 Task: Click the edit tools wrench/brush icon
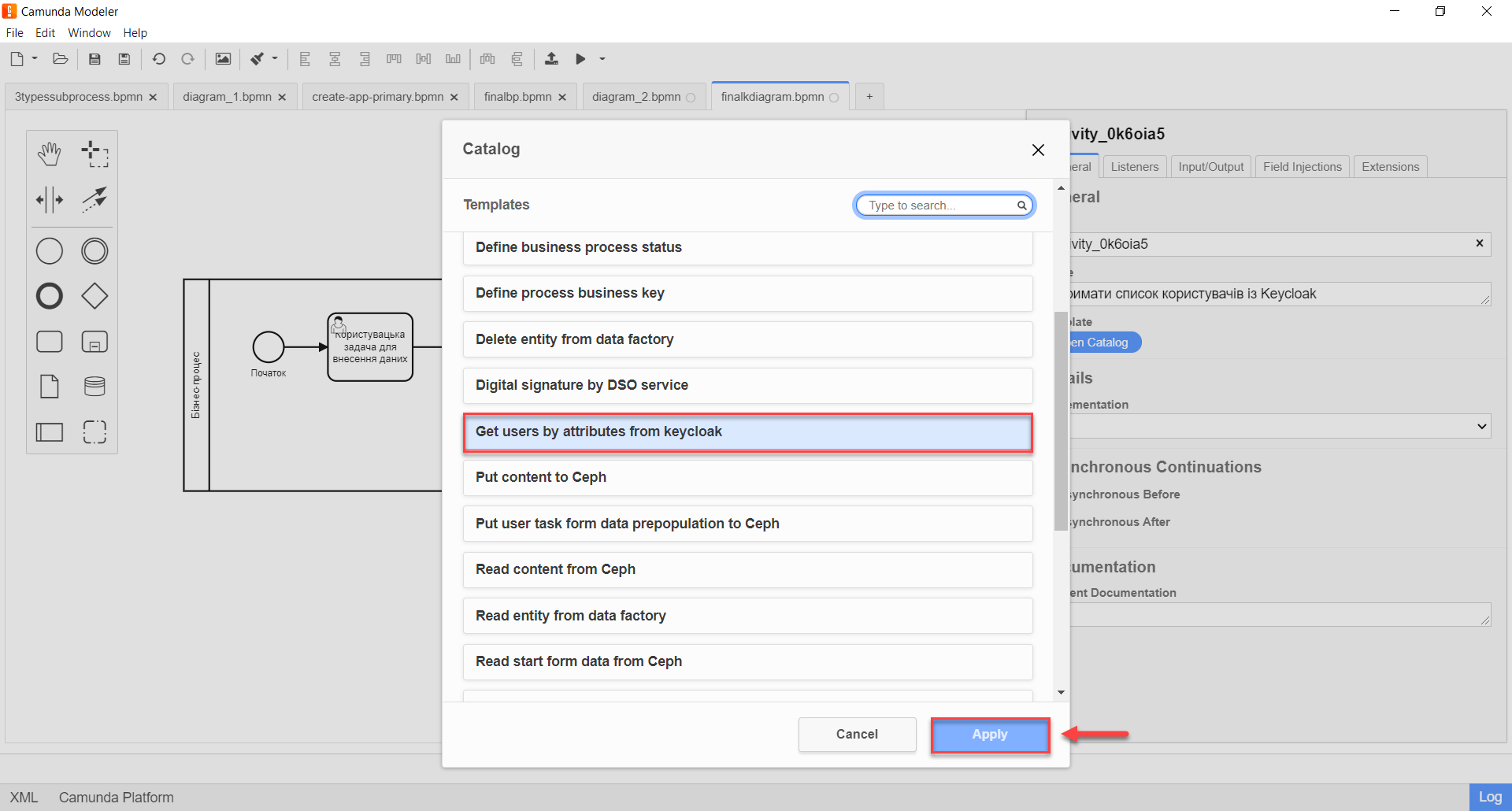click(257, 59)
